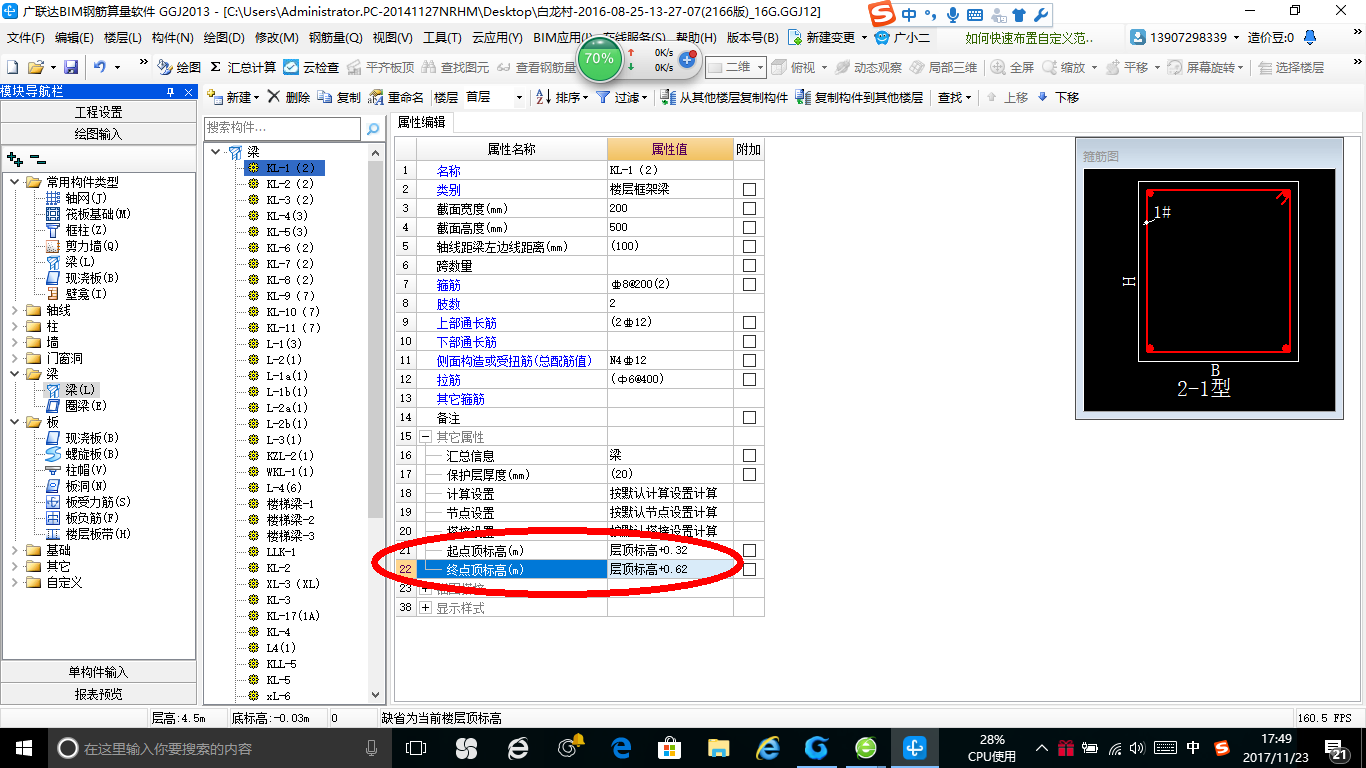Open the 如何快速布置自定义范 help link
The width and height of the screenshot is (1366, 768).
(x=1029, y=37)
